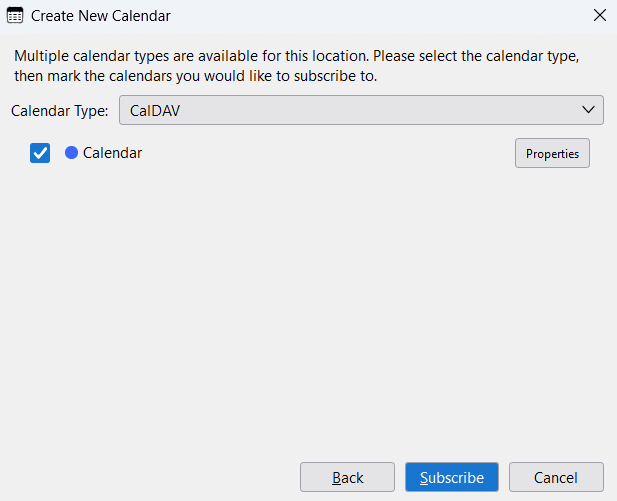
Task: Open the Calendar Type combo box showing CalDAV
Action: pos(361,110)
